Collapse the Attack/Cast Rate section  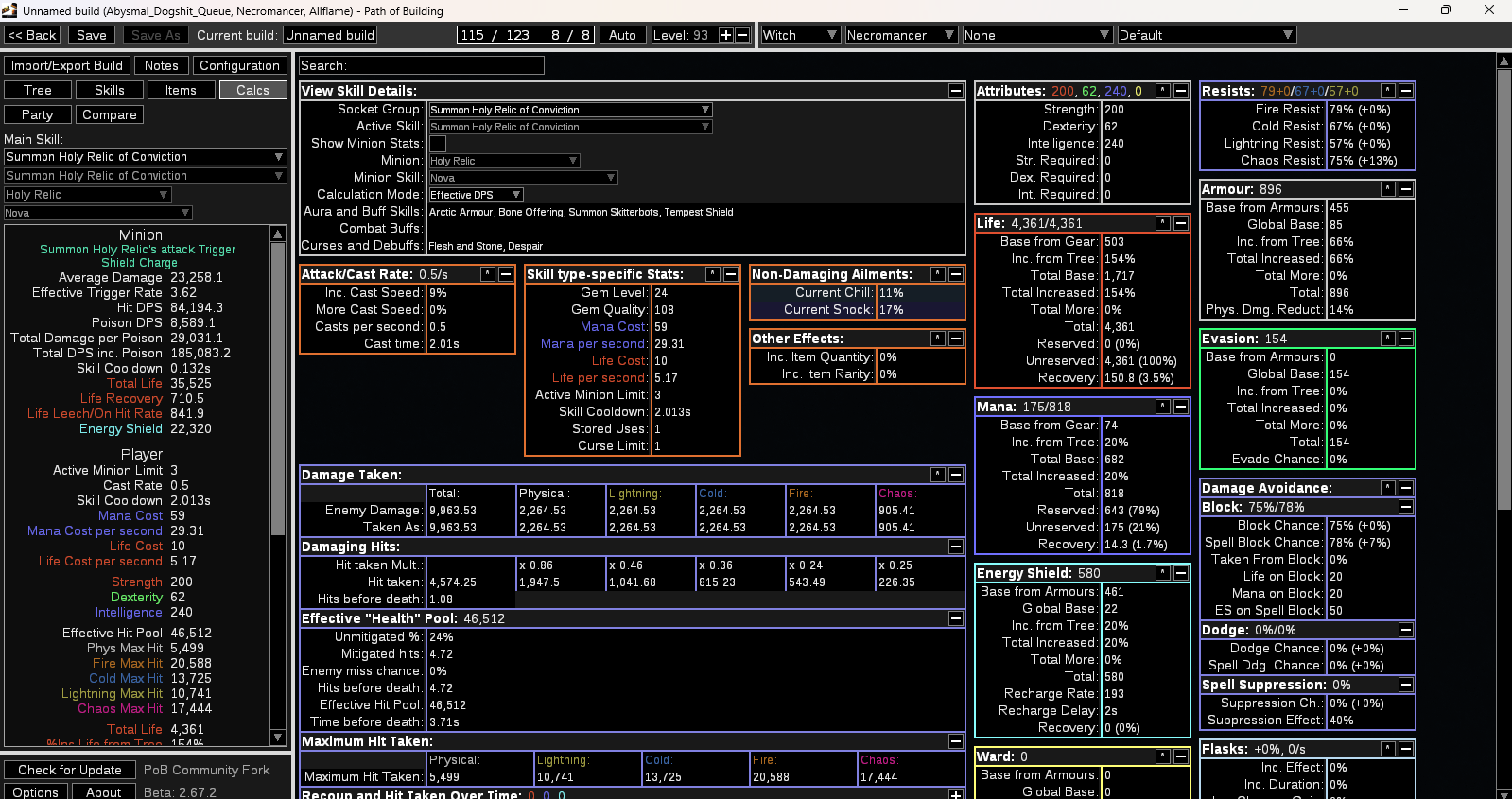click(506, 274)
